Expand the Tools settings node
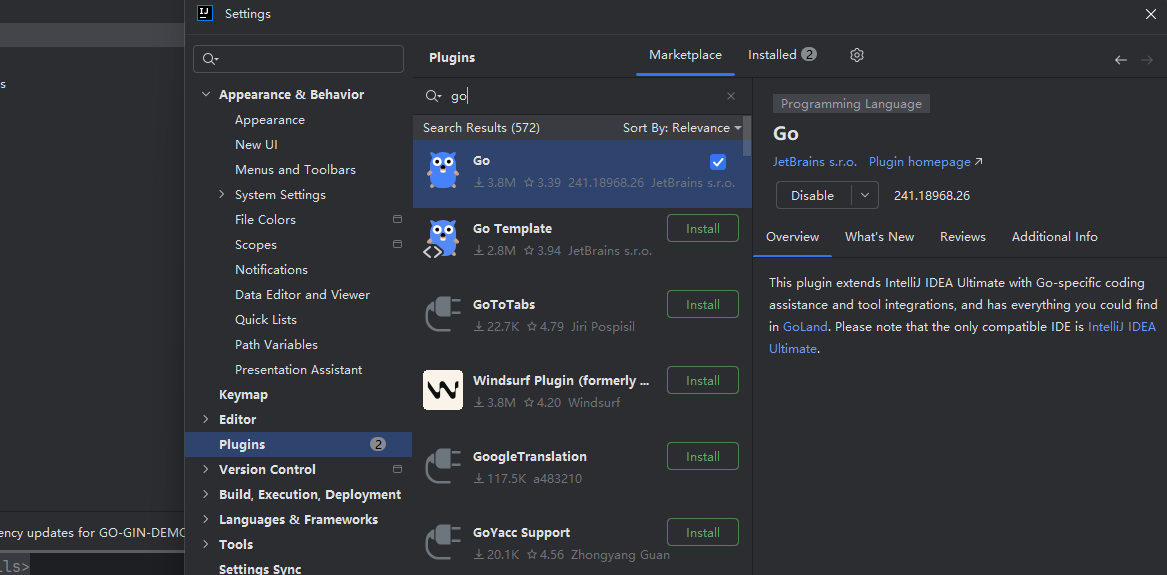This screenshot has width=1167, height=575. [x=206, y=545]
